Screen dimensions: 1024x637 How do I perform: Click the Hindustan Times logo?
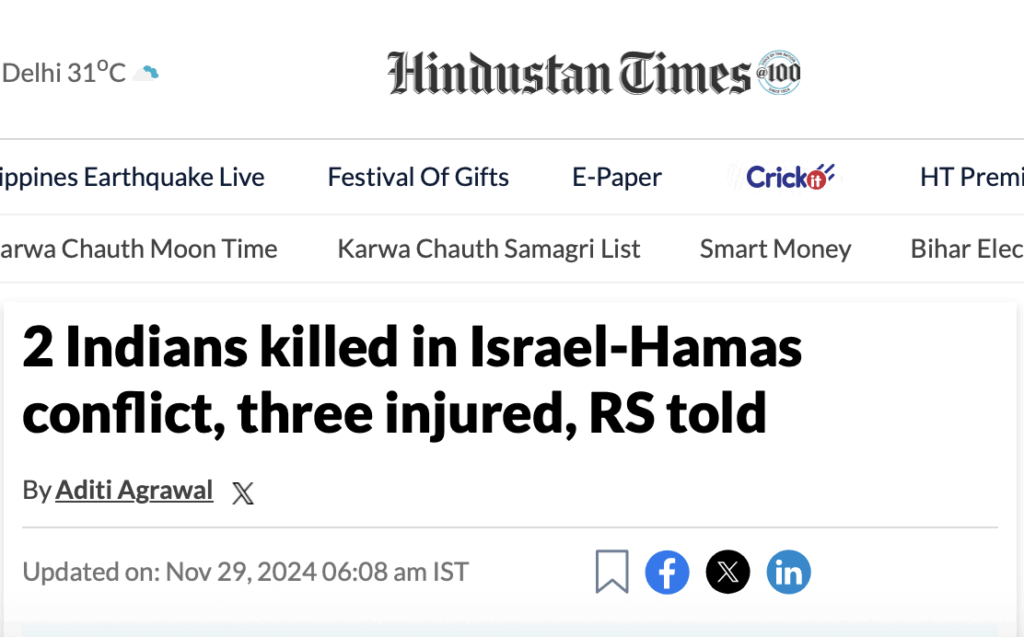[x=568, y=73]
